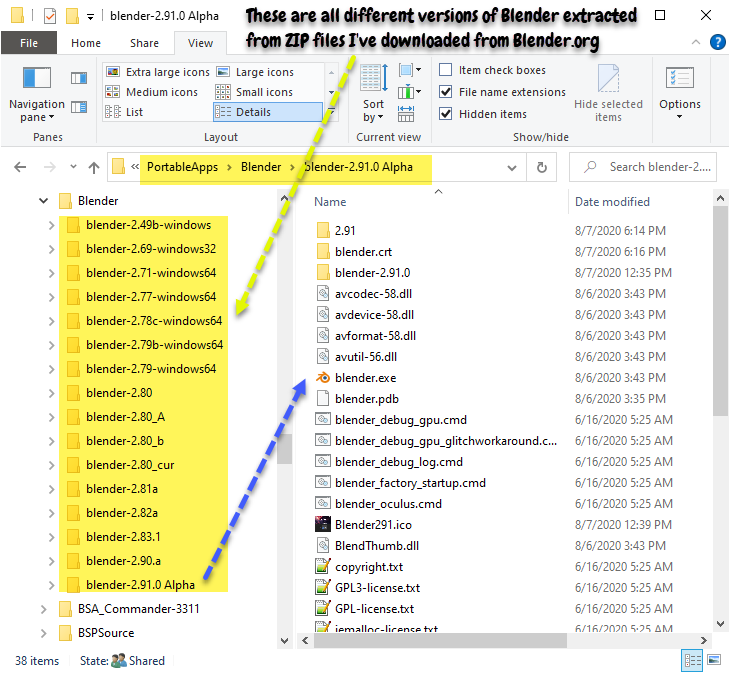Select Details layout option
Image resolution: width=730 pixels, height=673 pixels.
(268, 112)
